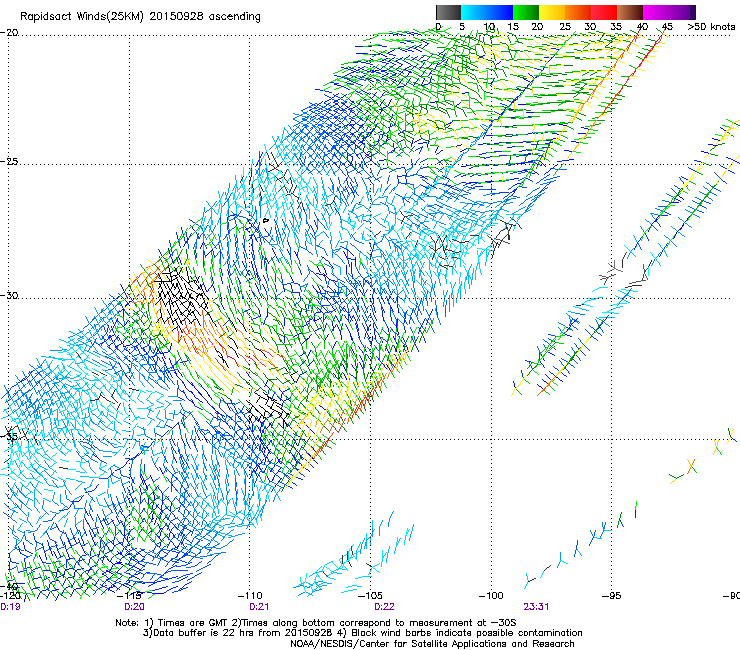Select the red 30–35 knots legend swatch
The image size is (740, 650).
(x=604, y=12)
